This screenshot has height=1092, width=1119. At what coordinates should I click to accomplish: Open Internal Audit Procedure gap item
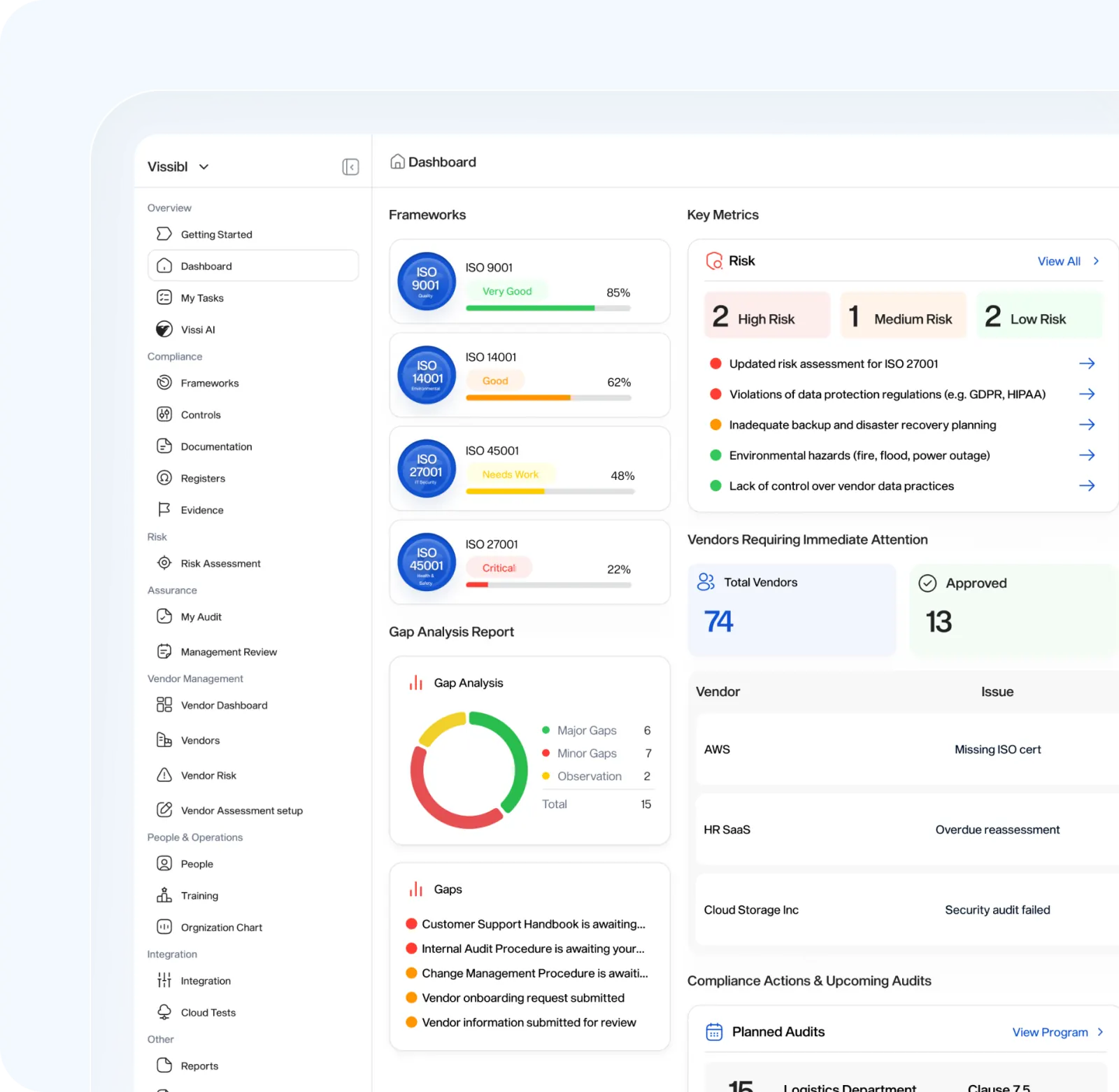(525, 949)
